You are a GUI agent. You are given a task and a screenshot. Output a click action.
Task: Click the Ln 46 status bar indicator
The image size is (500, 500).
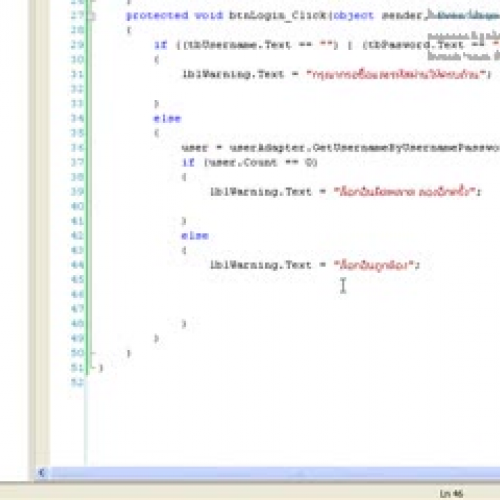pos(451,494)
